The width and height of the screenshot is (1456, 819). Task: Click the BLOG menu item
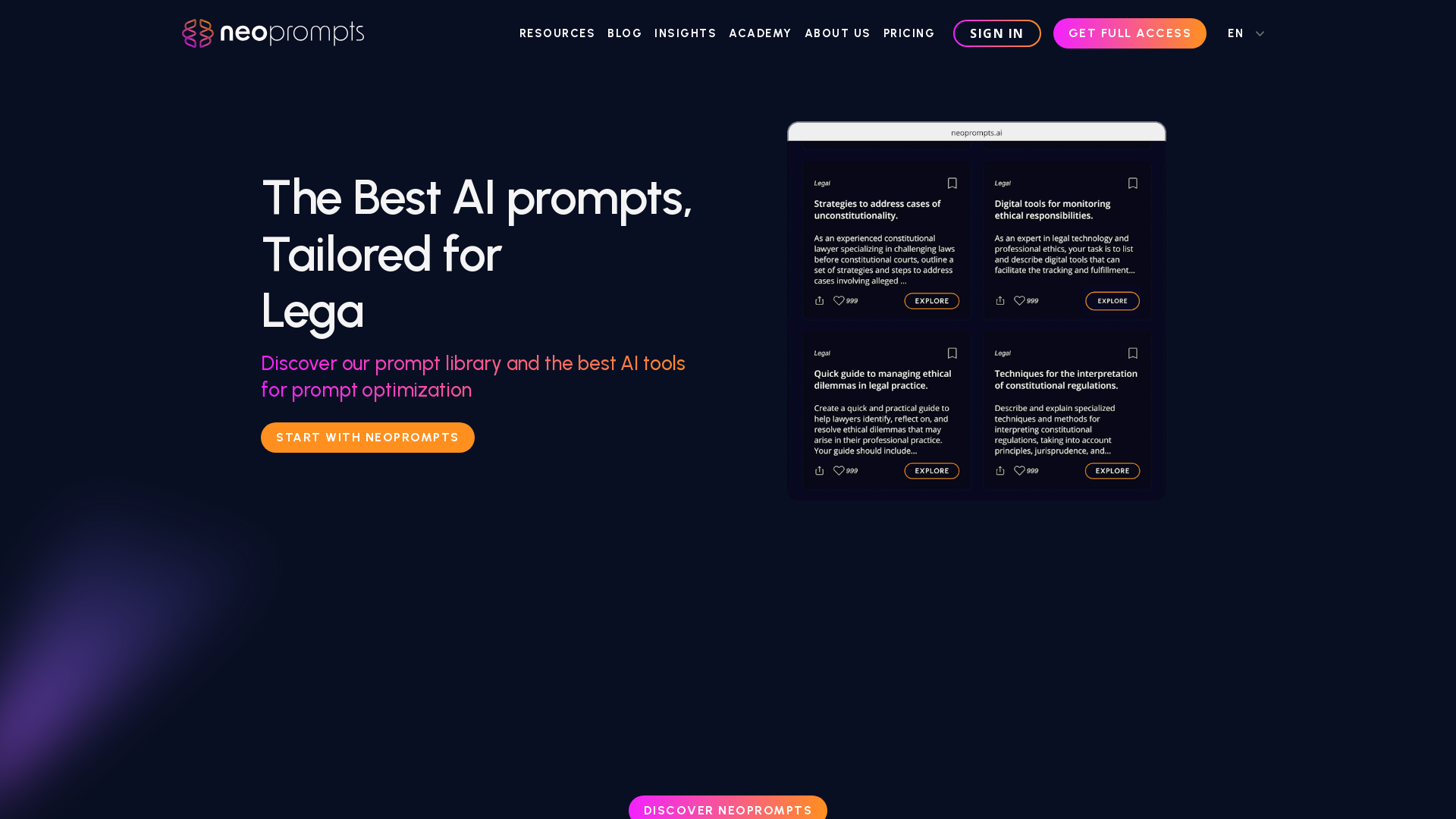click(x=624, y=33)
